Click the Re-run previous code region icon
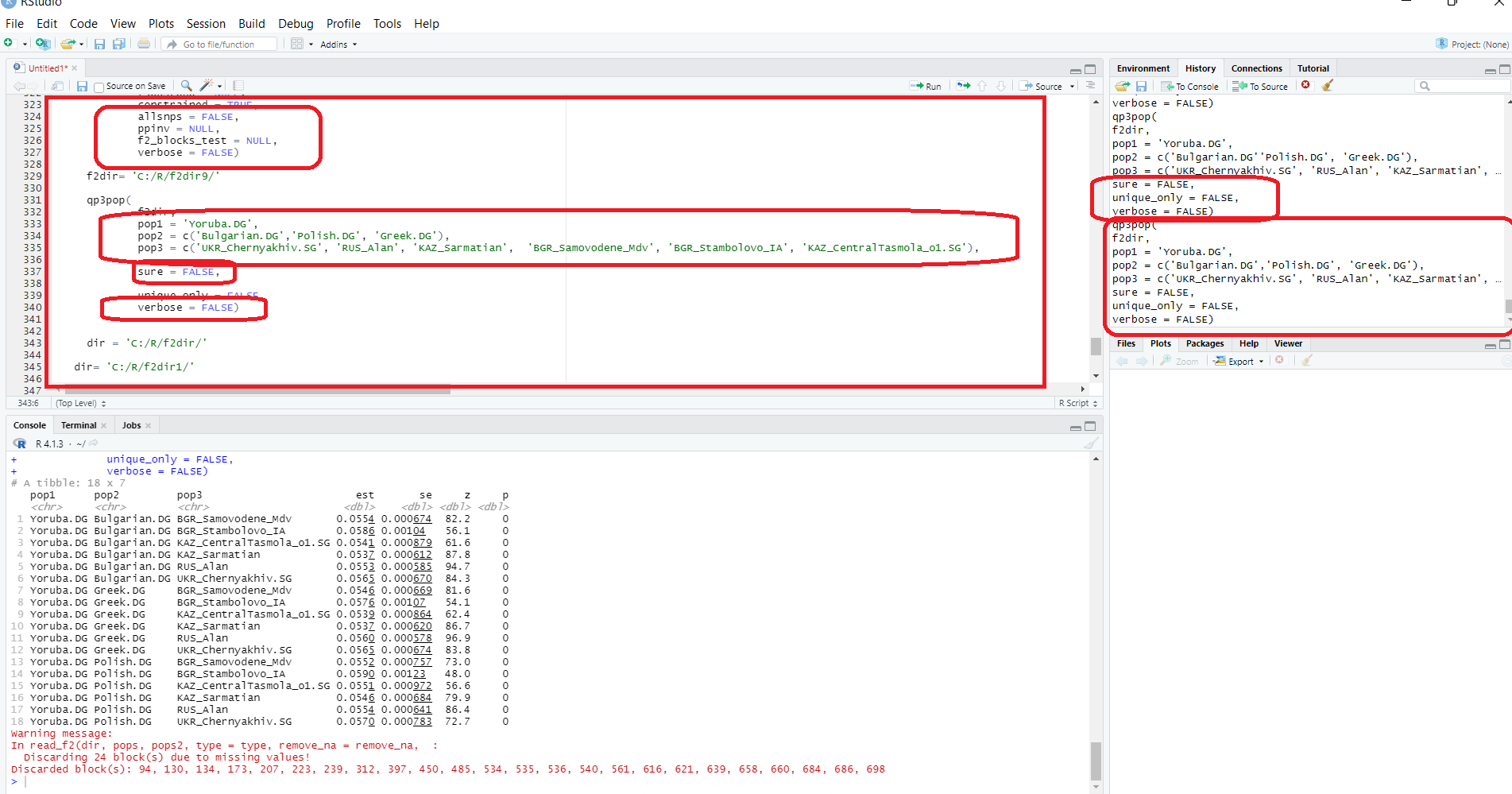This screenshot has width=1512, height=794. tap(964, 86)
